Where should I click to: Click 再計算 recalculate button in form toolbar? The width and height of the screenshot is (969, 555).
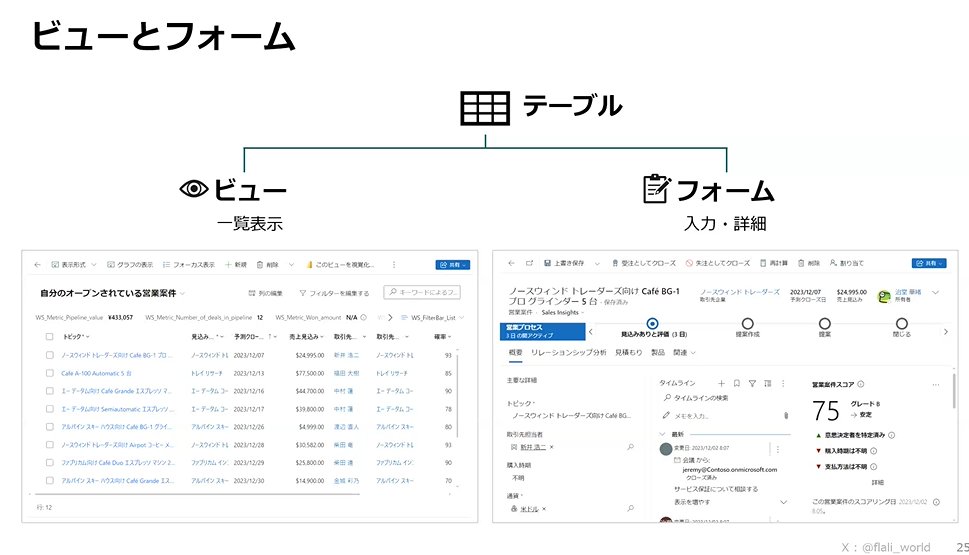(x=774, y=263)
